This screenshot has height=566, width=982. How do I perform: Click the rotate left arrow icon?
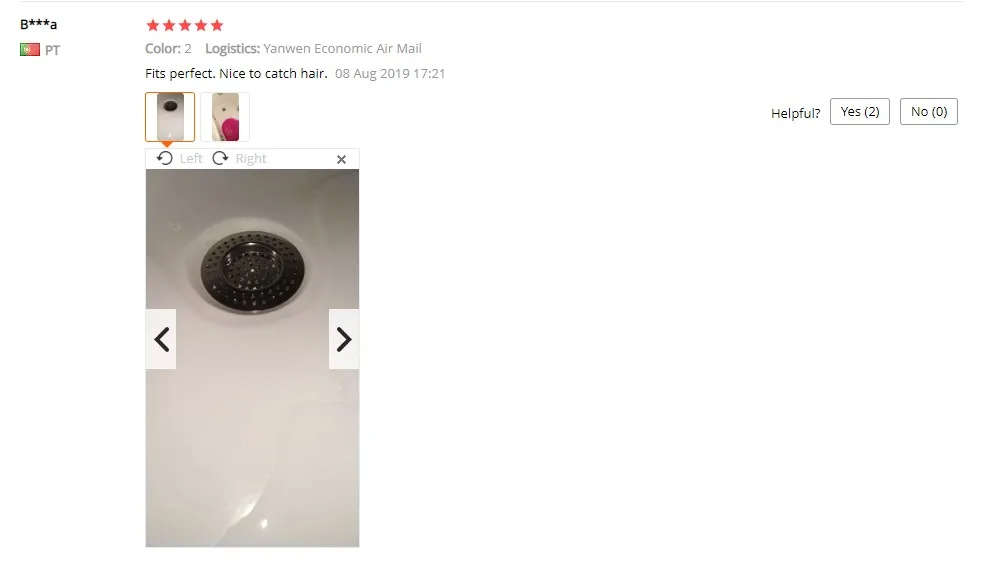point(165,158)
